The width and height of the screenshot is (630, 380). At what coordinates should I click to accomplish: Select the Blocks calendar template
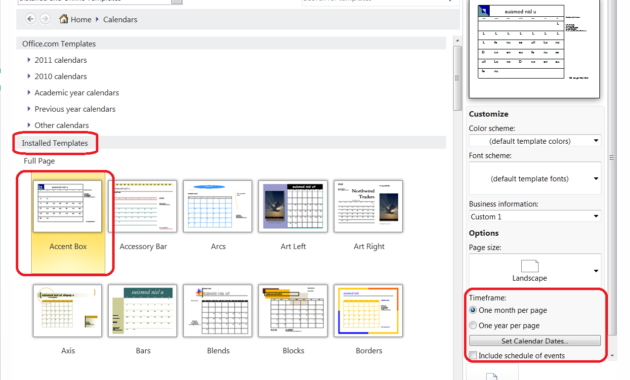(x=293, y=311)
